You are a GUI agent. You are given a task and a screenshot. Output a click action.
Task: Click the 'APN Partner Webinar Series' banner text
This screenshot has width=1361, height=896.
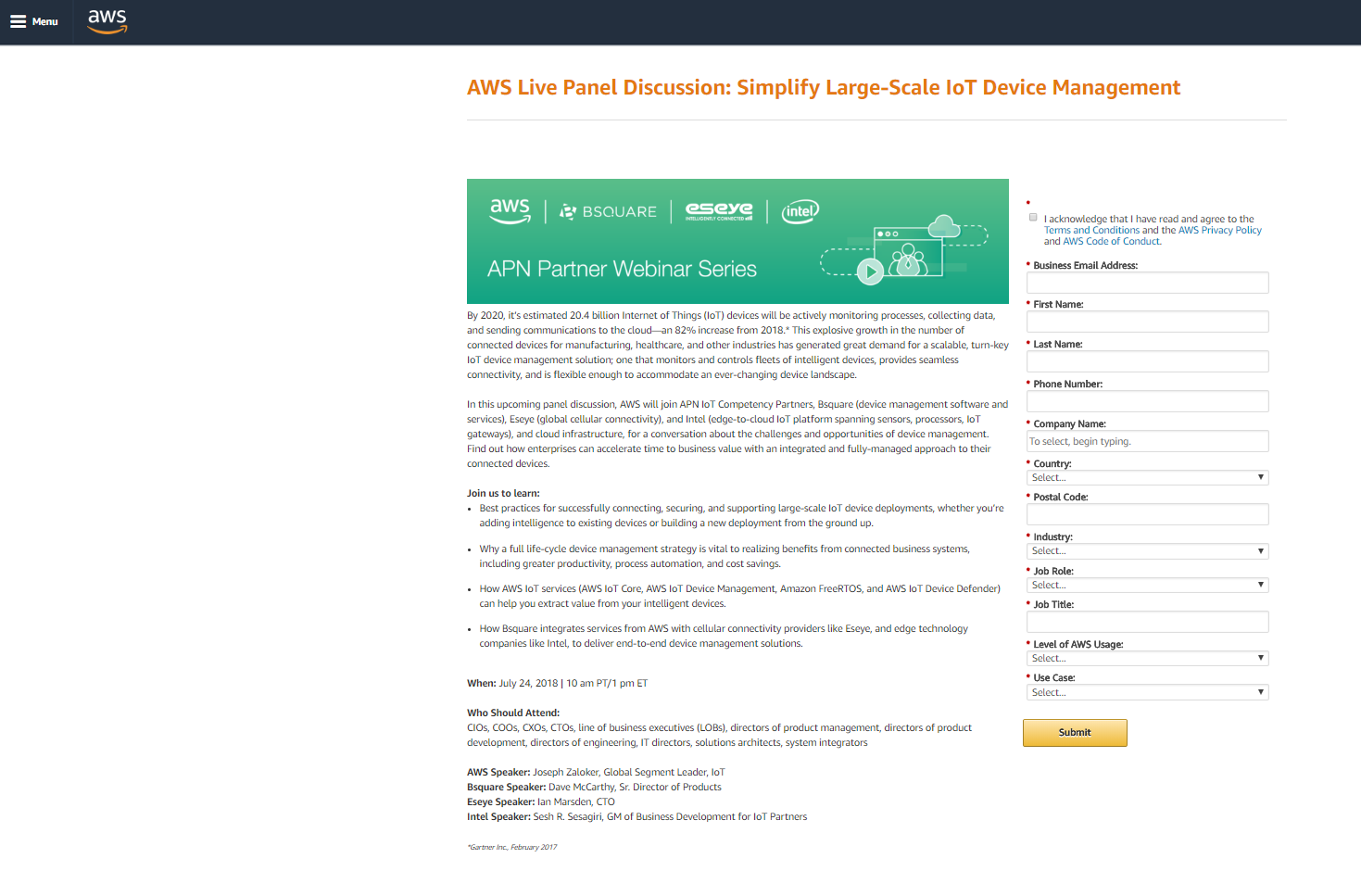click(x=623, y=270)
